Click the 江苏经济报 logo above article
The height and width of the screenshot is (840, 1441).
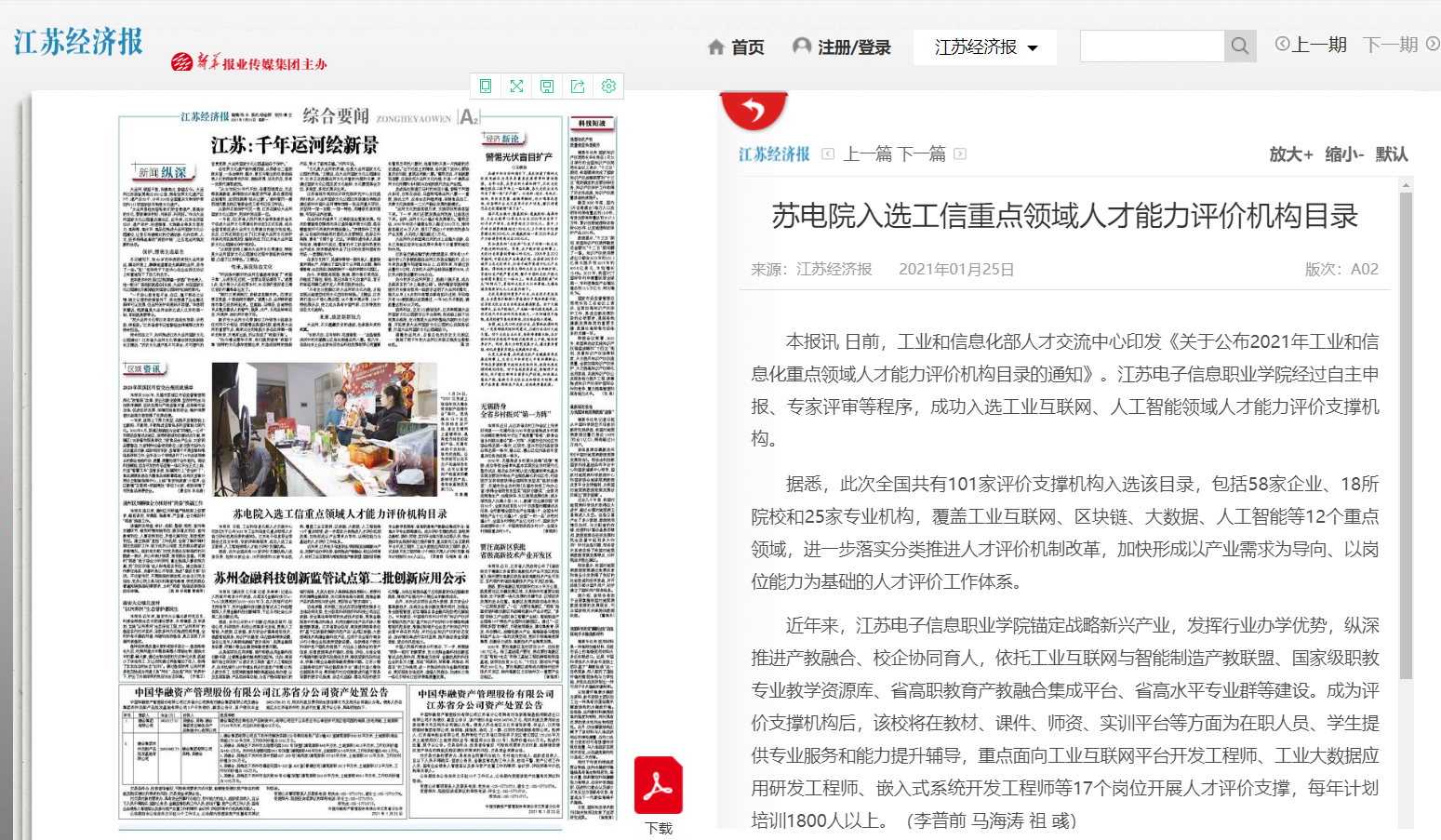point(774,153)
